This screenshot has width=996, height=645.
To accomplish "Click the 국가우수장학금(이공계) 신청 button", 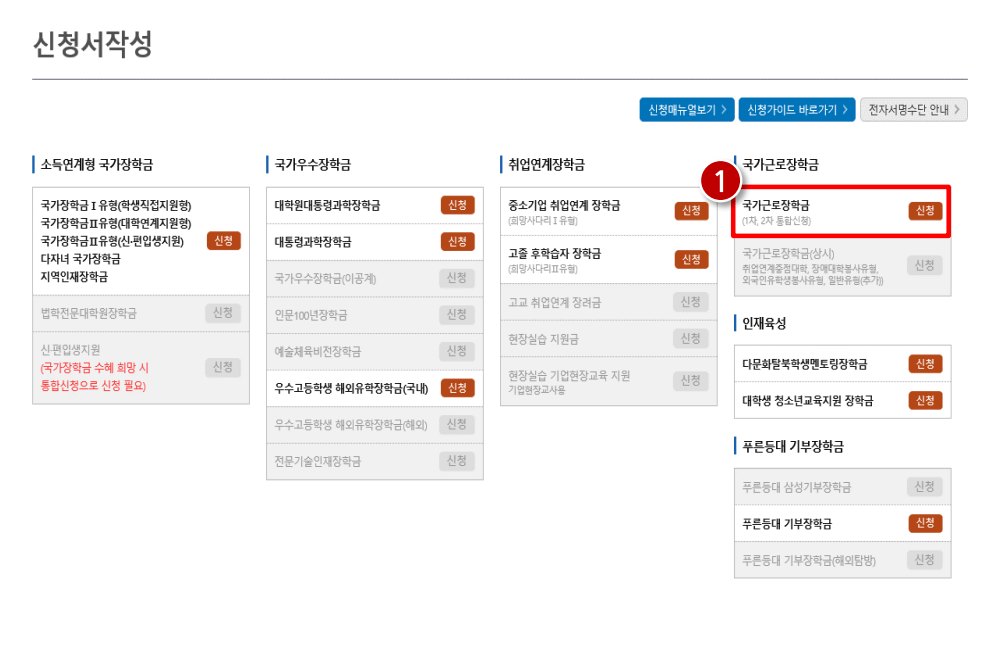I will pyautogui.click(x=458, y=278).
